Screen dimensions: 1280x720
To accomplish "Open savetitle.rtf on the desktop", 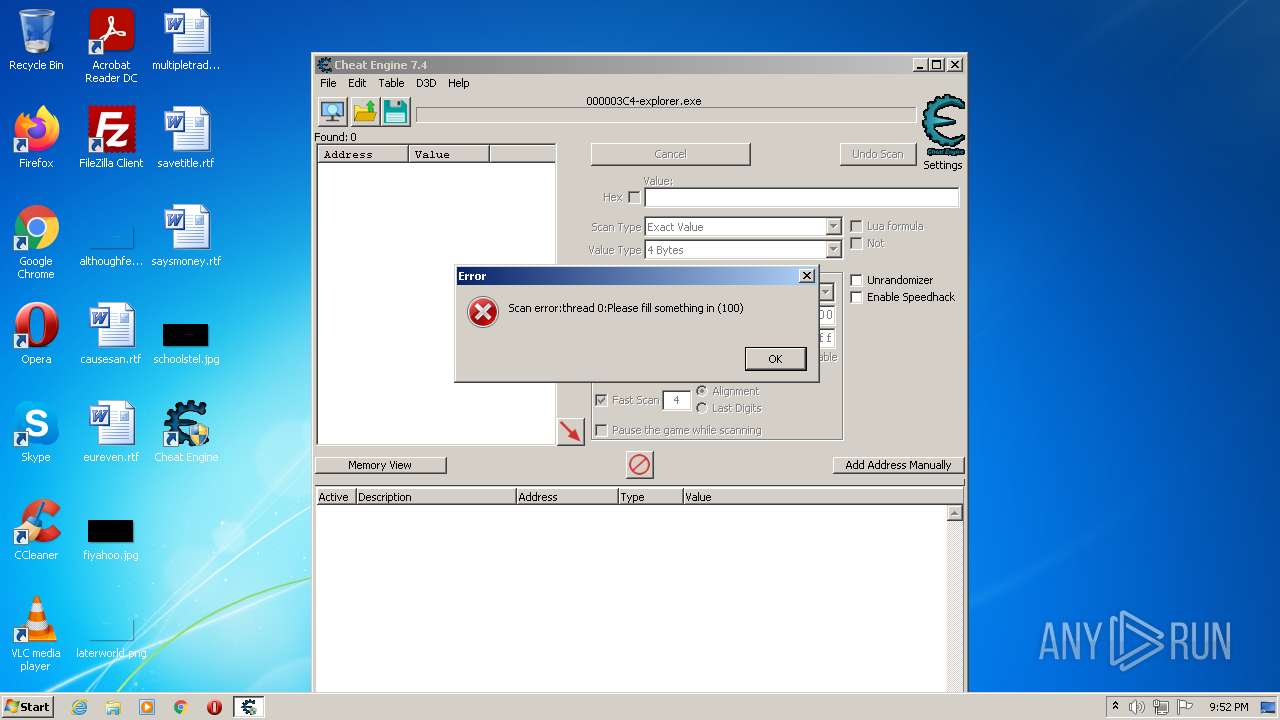I will click(186, 138).
